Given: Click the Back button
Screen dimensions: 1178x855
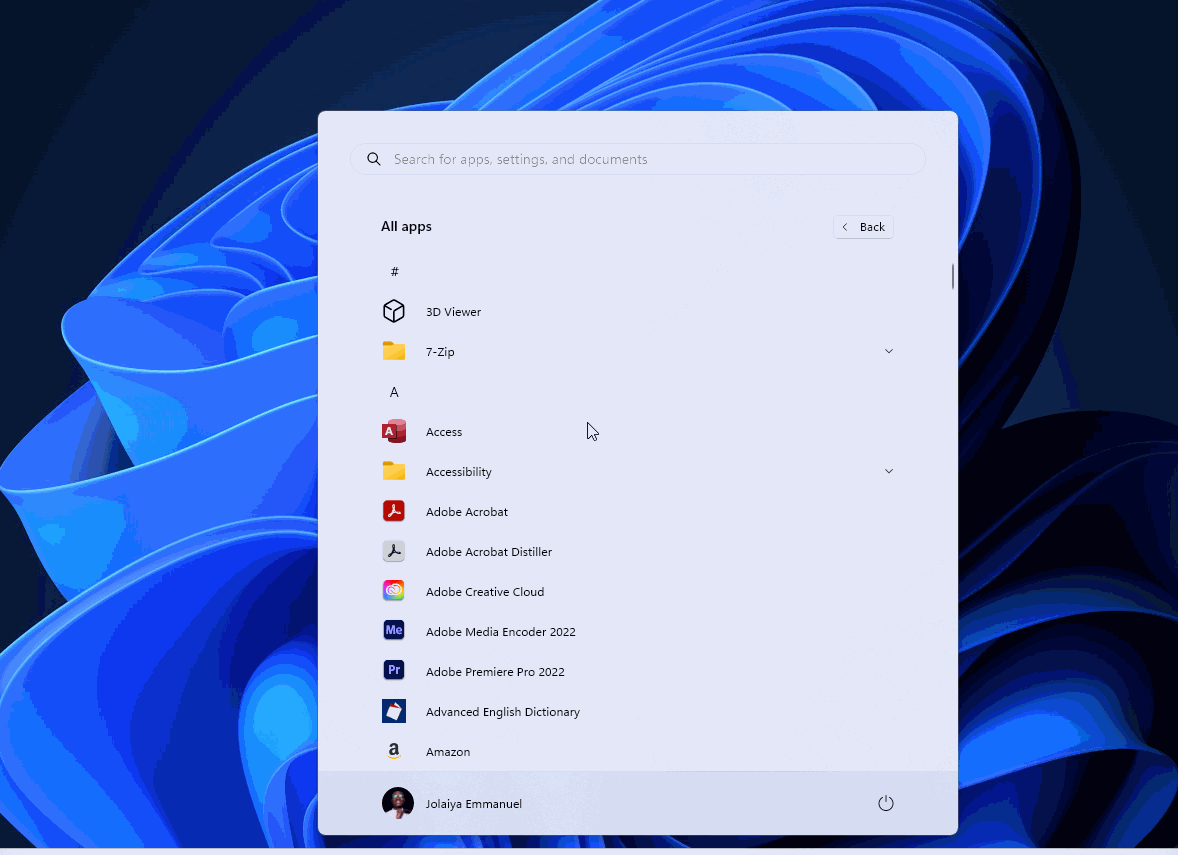Looking at the screenshot, I should click(863, 227).
